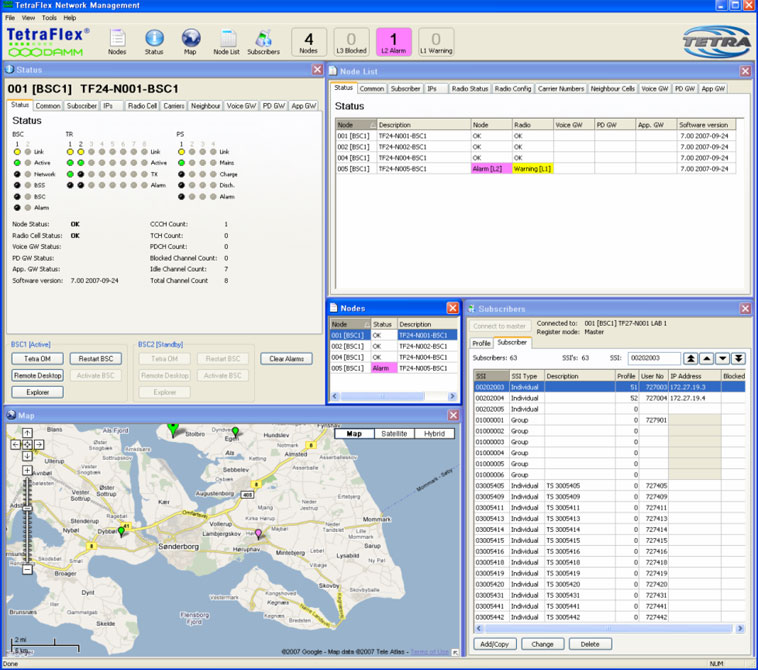Select subscriber TS 3005413 row
This screenshot has width=758, height=670.
click(x=609, y=519)
